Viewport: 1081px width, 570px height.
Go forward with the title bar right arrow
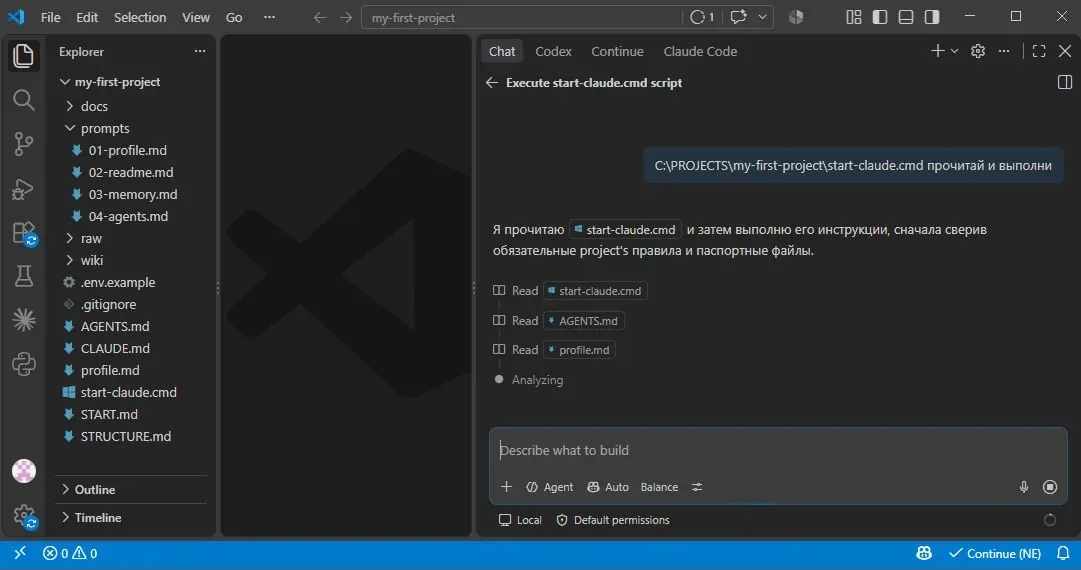pos(345,17)
